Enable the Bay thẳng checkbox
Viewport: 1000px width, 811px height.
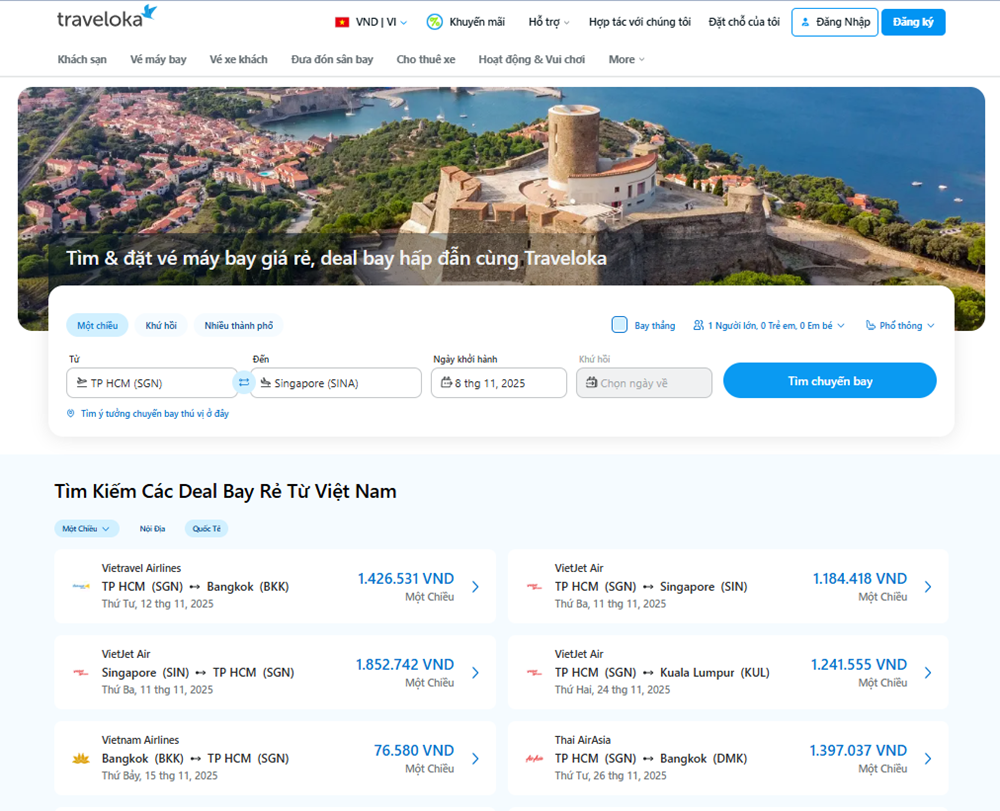click(x=619, y=324)
